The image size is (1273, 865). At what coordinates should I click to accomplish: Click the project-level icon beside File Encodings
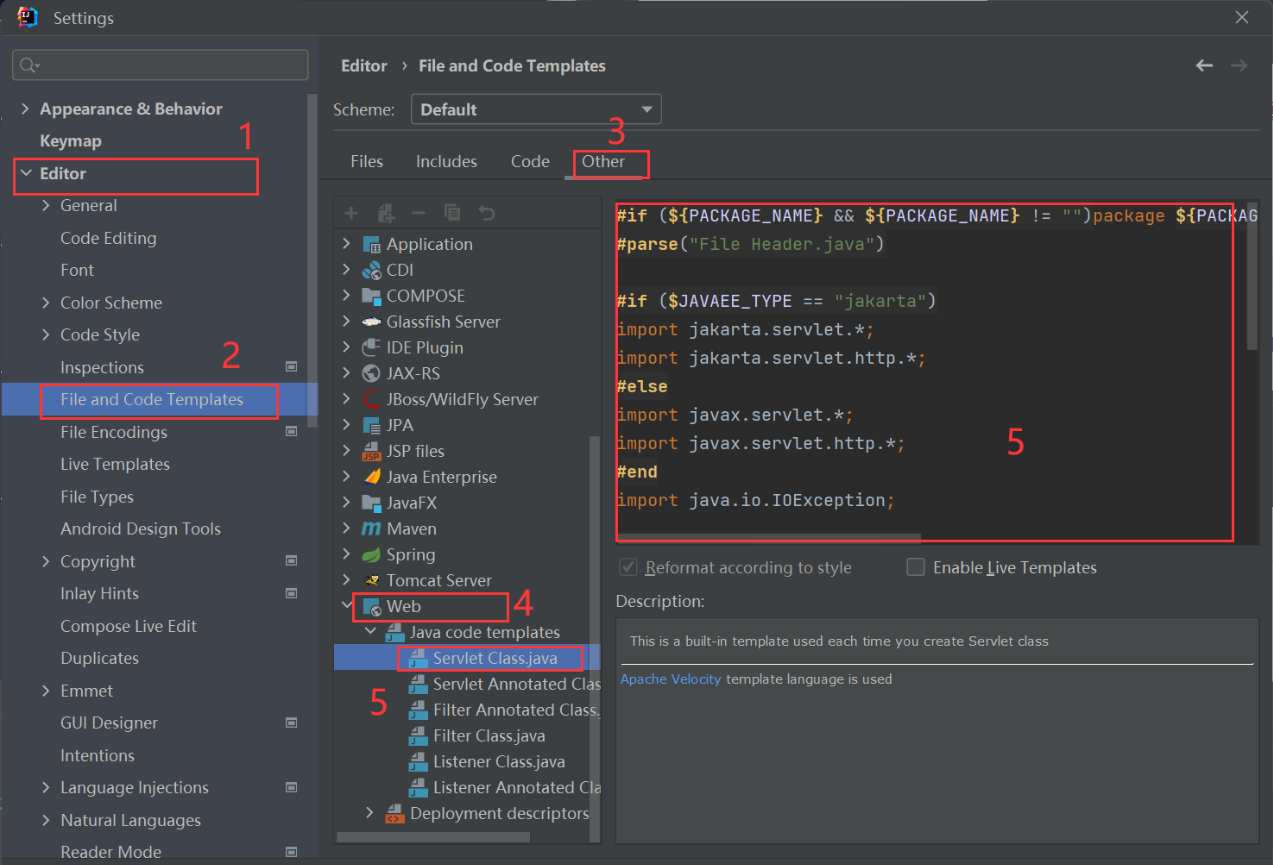(x=291, y=432)
